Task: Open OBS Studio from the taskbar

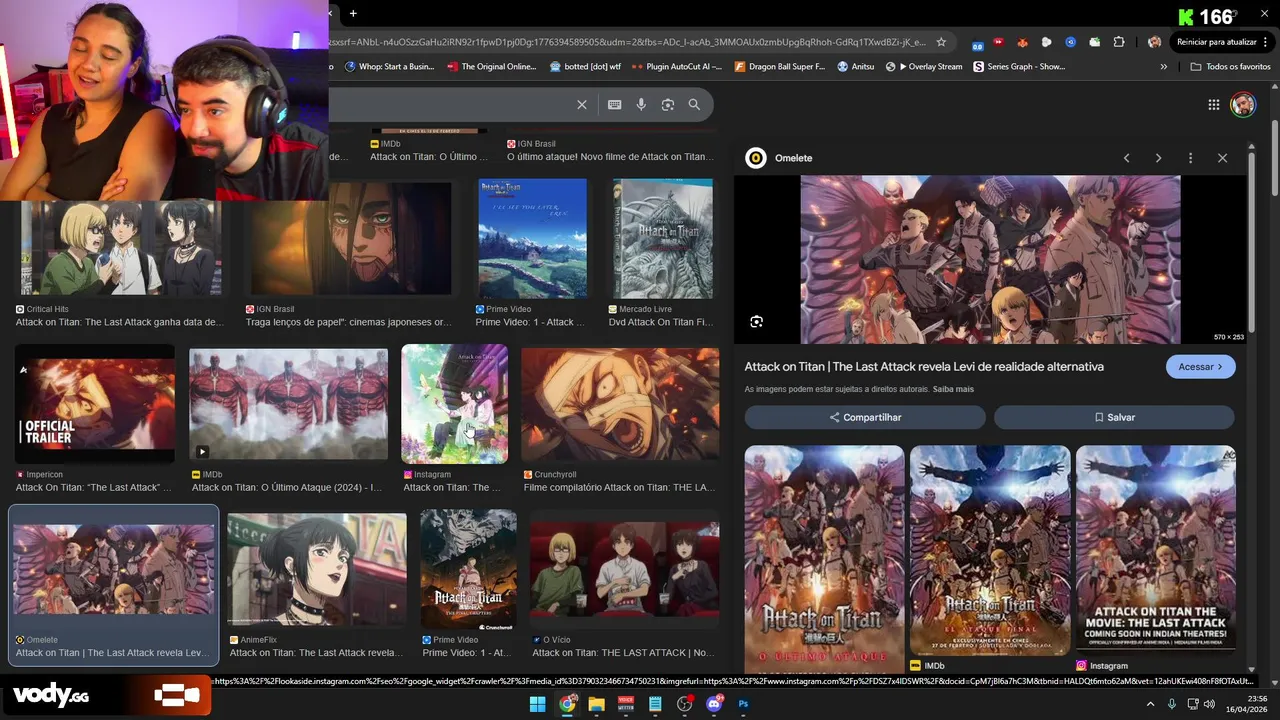Action: click(685, 704)
